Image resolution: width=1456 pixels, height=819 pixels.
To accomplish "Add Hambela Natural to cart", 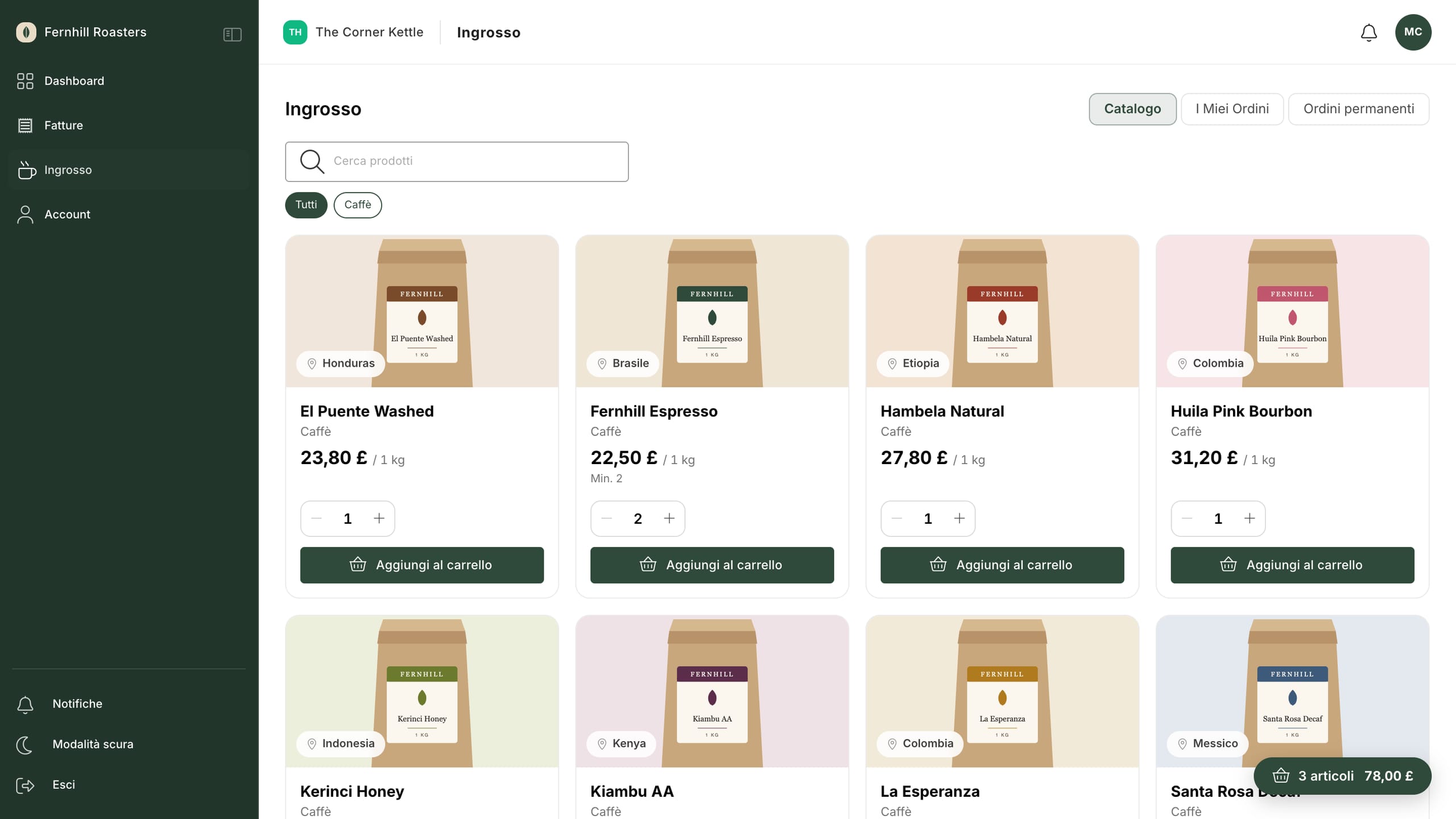I will coord(1002,565).
